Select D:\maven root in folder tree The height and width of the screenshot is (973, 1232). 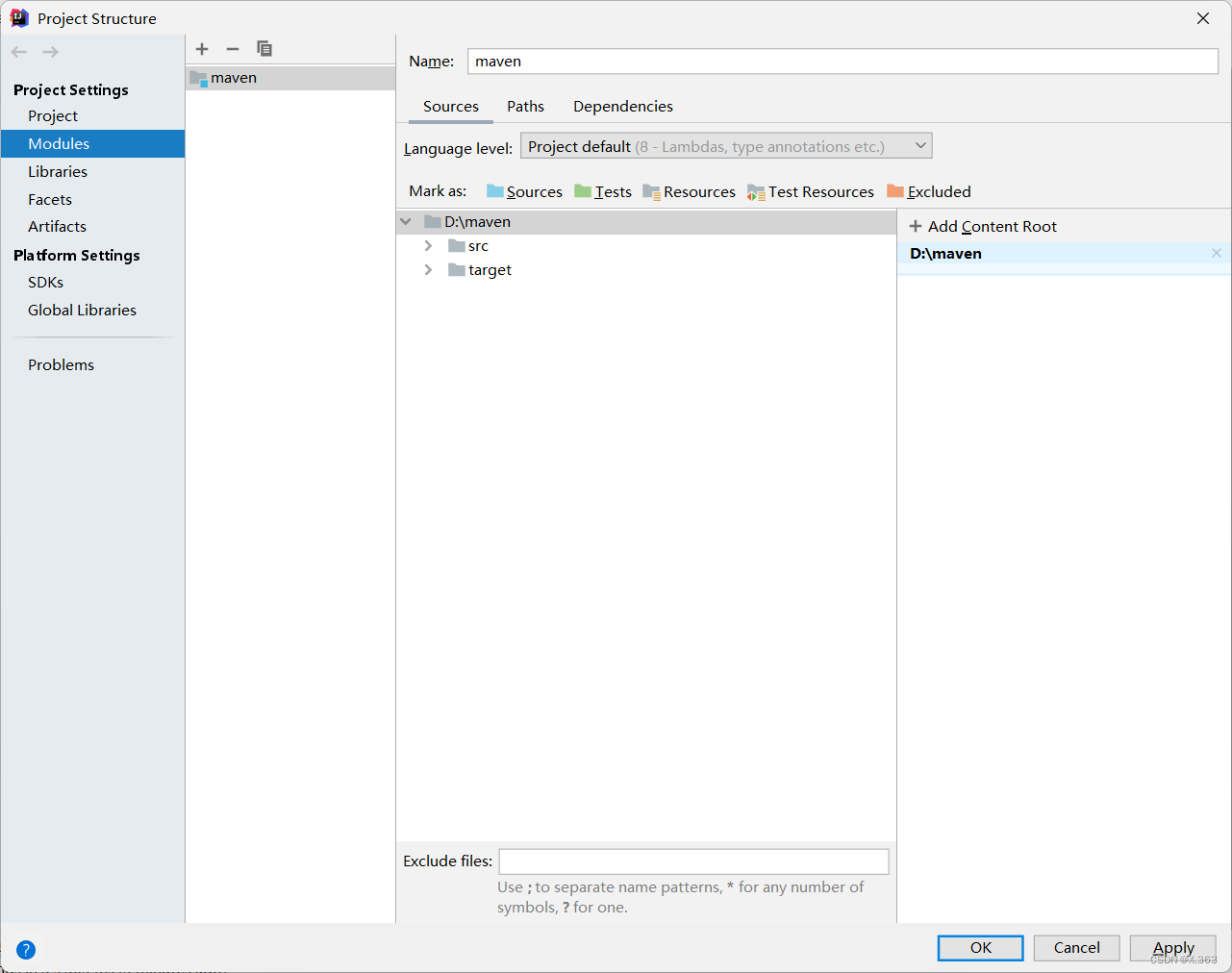[x=646, y=222]
